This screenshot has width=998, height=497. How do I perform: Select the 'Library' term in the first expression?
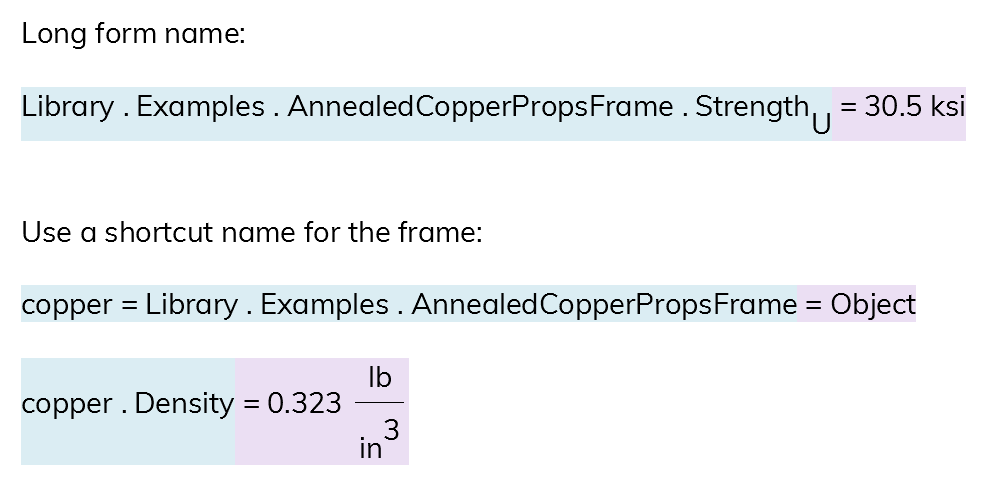pyautogui.click(x=67, y=107)
